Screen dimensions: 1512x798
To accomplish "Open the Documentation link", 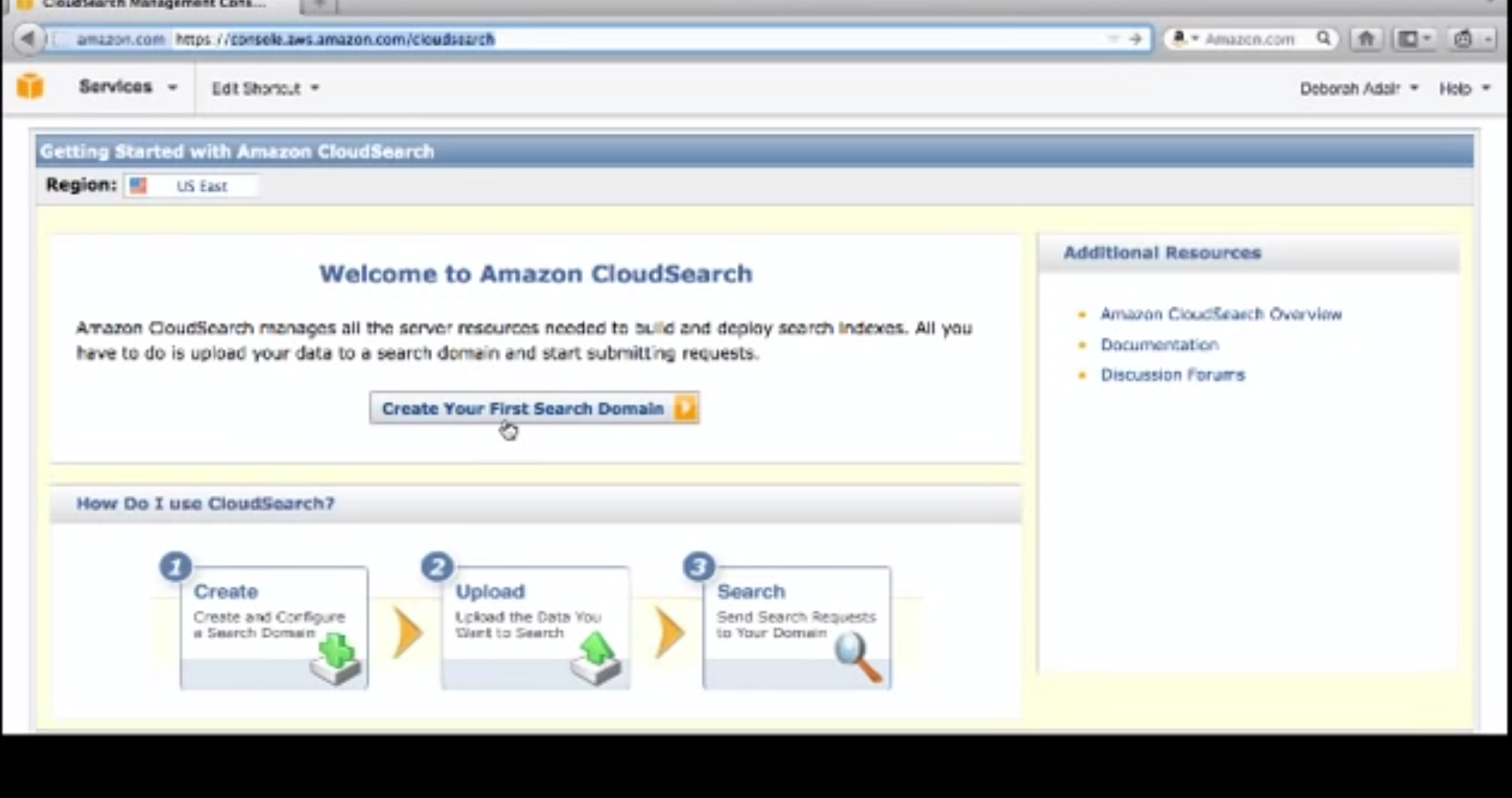I will click(x=1160, y=344).
